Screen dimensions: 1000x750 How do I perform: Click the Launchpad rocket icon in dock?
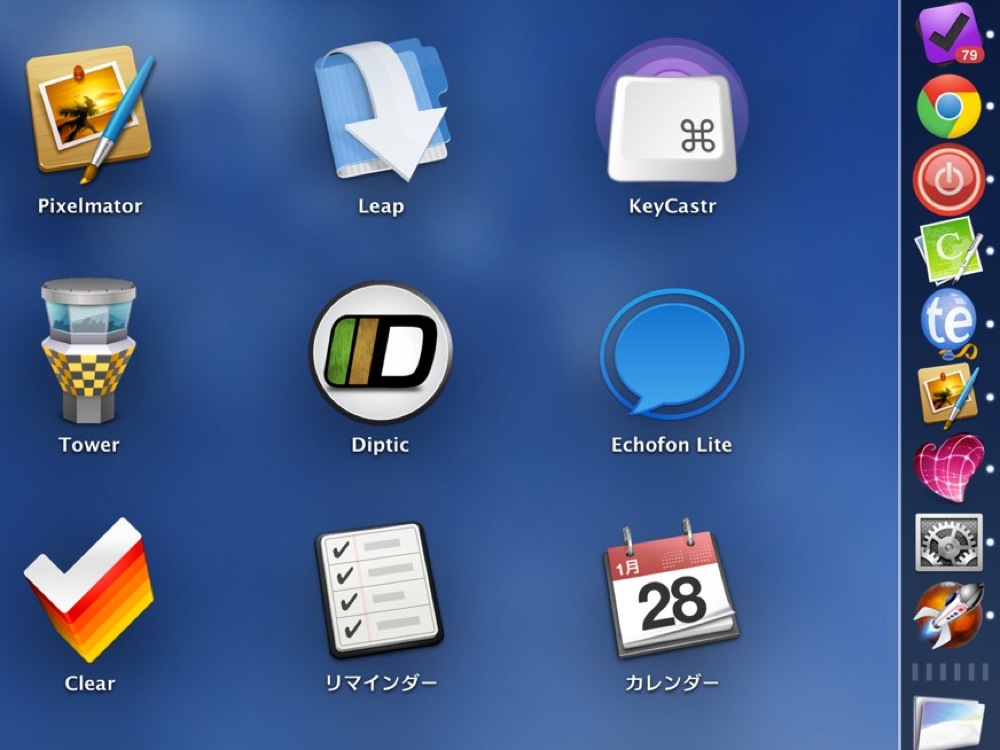click(948, 615)
